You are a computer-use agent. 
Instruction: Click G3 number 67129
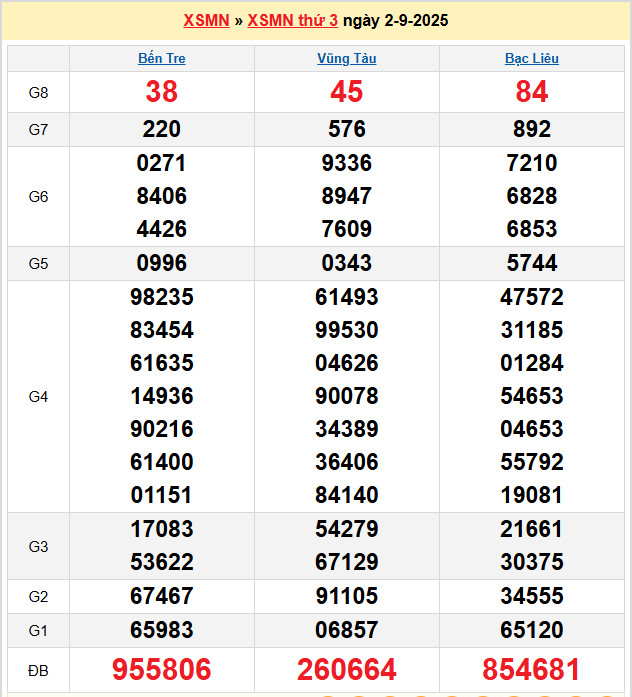pos(347,562)
